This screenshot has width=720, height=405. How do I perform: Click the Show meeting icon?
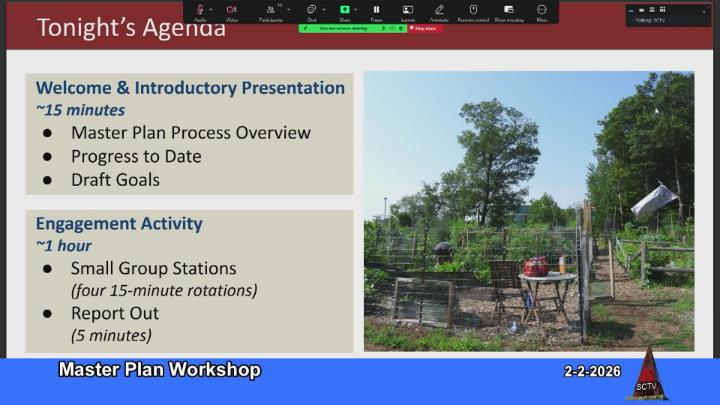pos(508,10)
